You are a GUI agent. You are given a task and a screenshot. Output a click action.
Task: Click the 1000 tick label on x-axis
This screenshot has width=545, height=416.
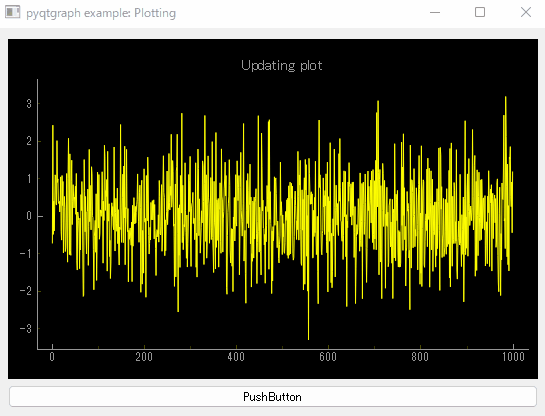pos(513,357)
